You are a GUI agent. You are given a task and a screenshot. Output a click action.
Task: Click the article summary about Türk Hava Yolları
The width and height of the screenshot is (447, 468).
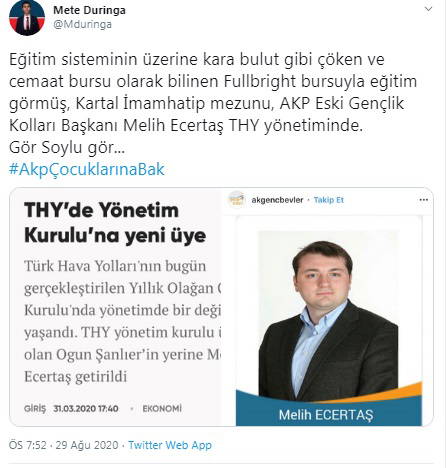point(122,321)
